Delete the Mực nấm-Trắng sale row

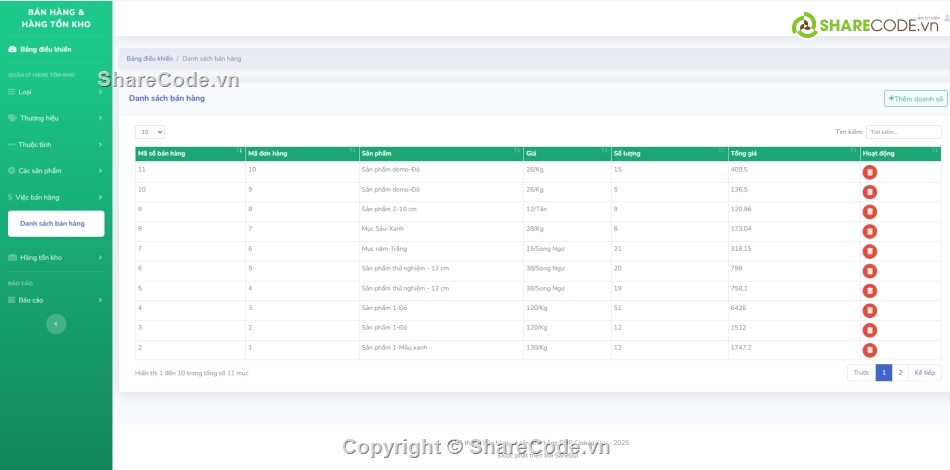click(869, 251)
